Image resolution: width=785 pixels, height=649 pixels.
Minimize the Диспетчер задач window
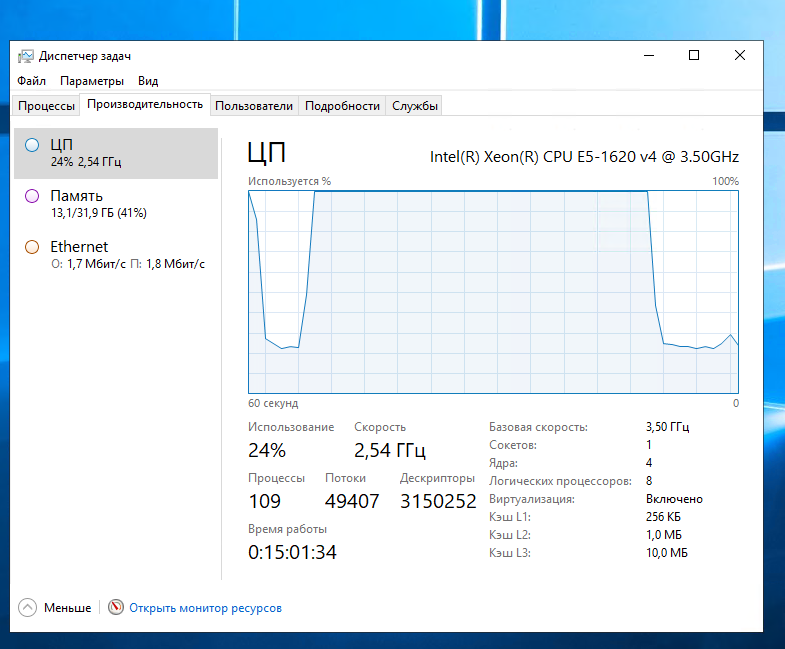point(648,56)
